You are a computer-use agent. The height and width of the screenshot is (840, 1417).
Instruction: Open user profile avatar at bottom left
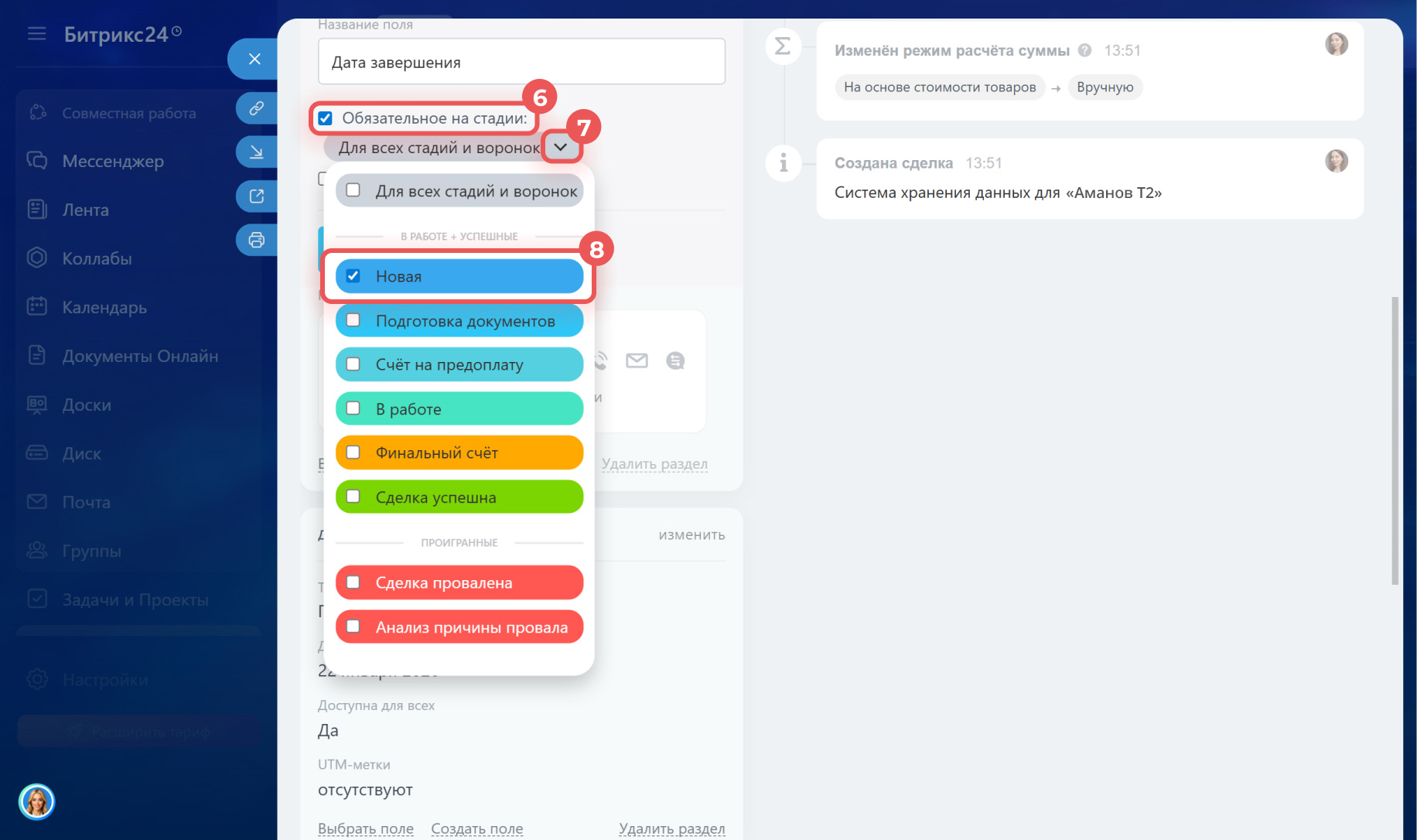36,801
